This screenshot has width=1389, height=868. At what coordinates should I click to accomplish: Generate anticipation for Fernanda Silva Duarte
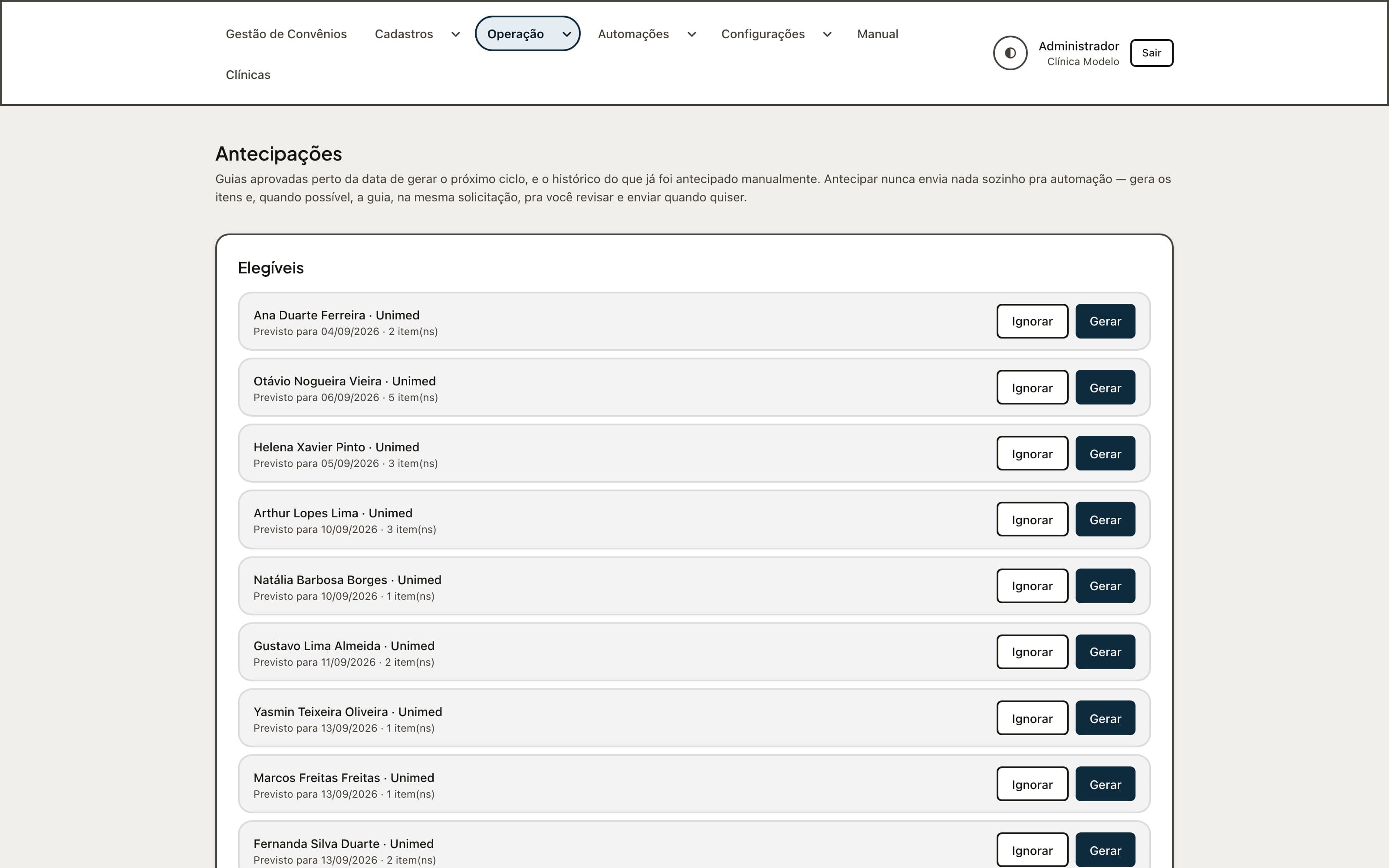(x=1105, y=850)
